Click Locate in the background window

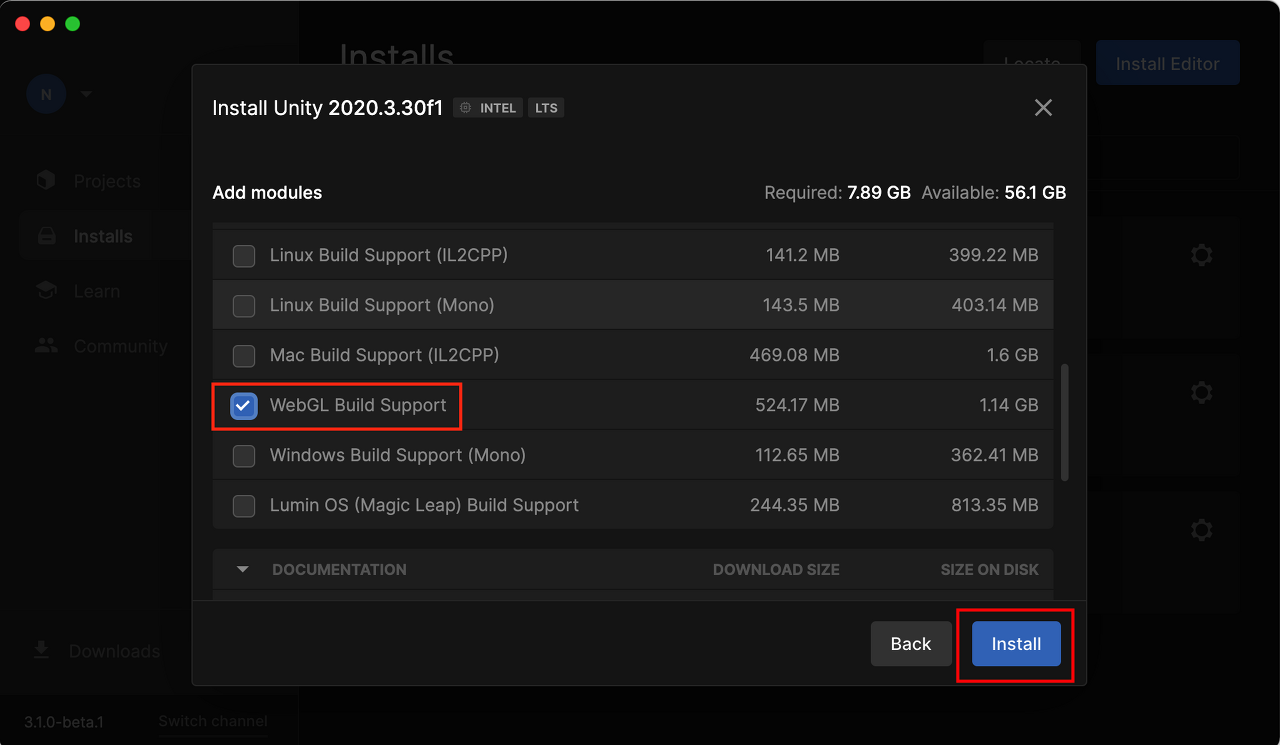click(x=1032, y=63)
